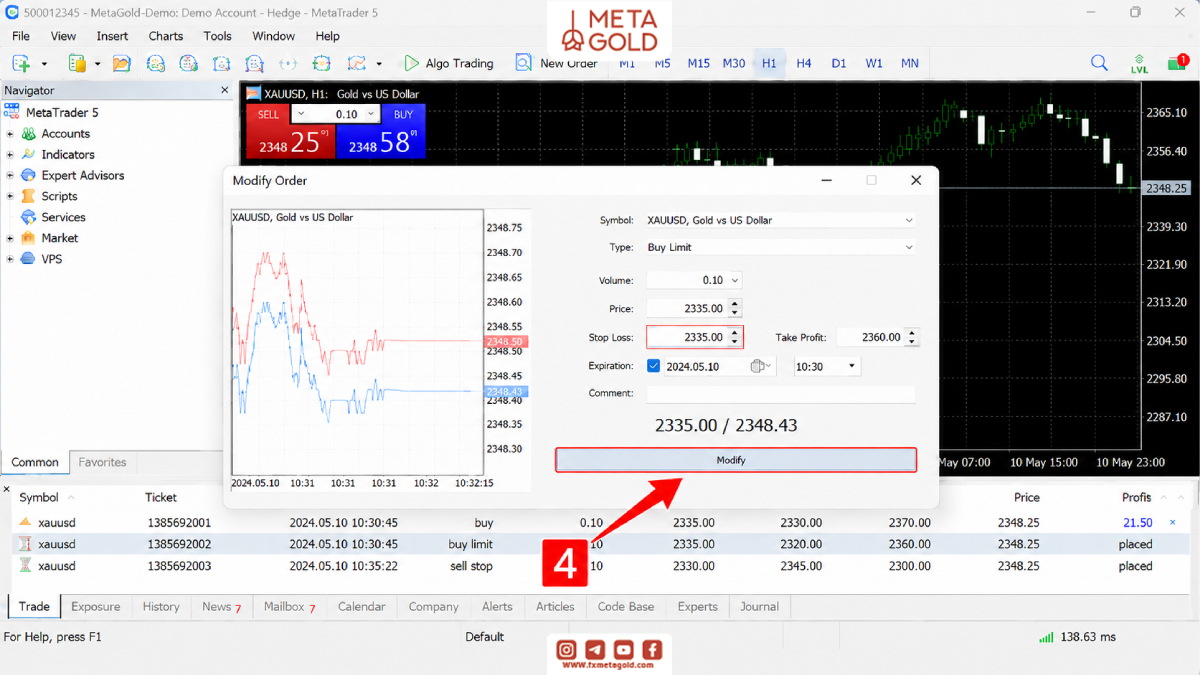Open the Volume dropdown in Modify Order
This screenshot has height=675, width=1200.
(736, 281)
